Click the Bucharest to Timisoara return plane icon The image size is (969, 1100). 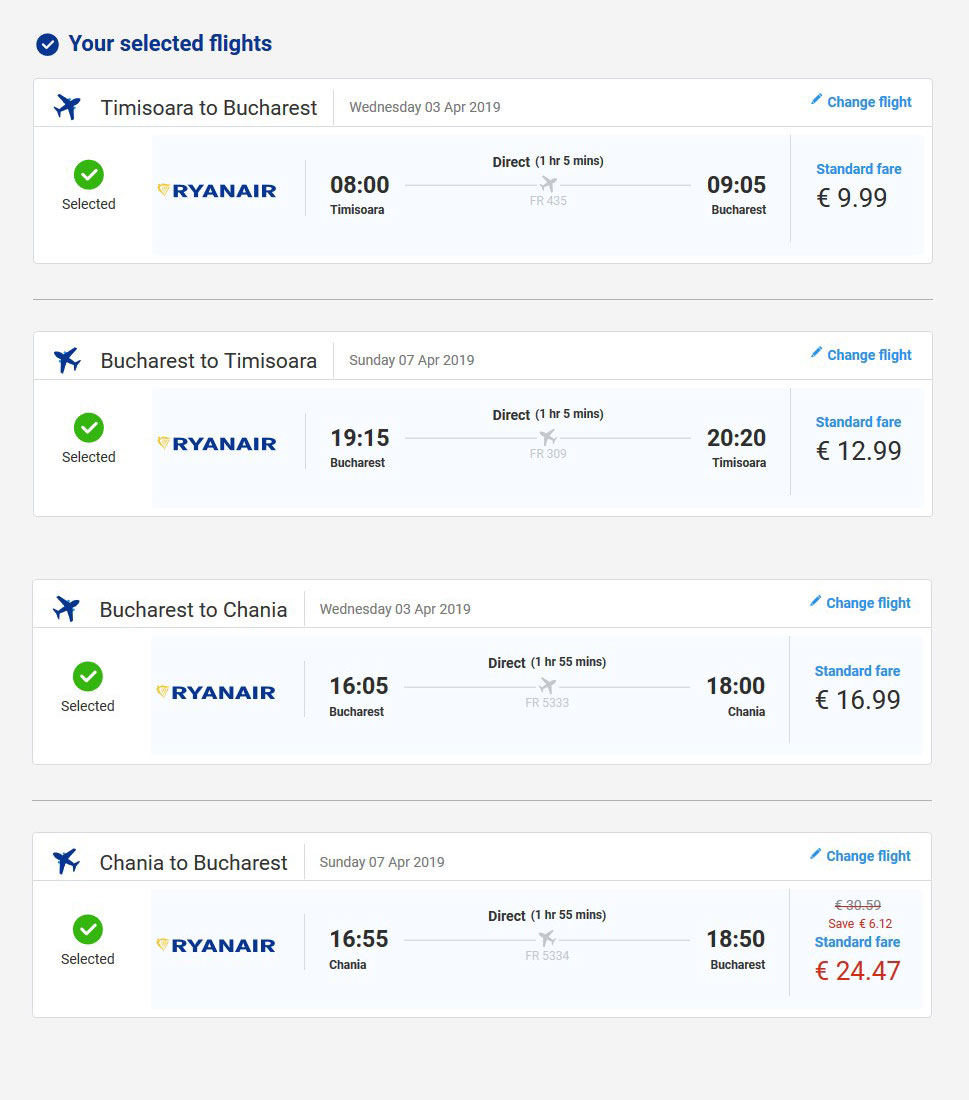(x=67, y=360)
